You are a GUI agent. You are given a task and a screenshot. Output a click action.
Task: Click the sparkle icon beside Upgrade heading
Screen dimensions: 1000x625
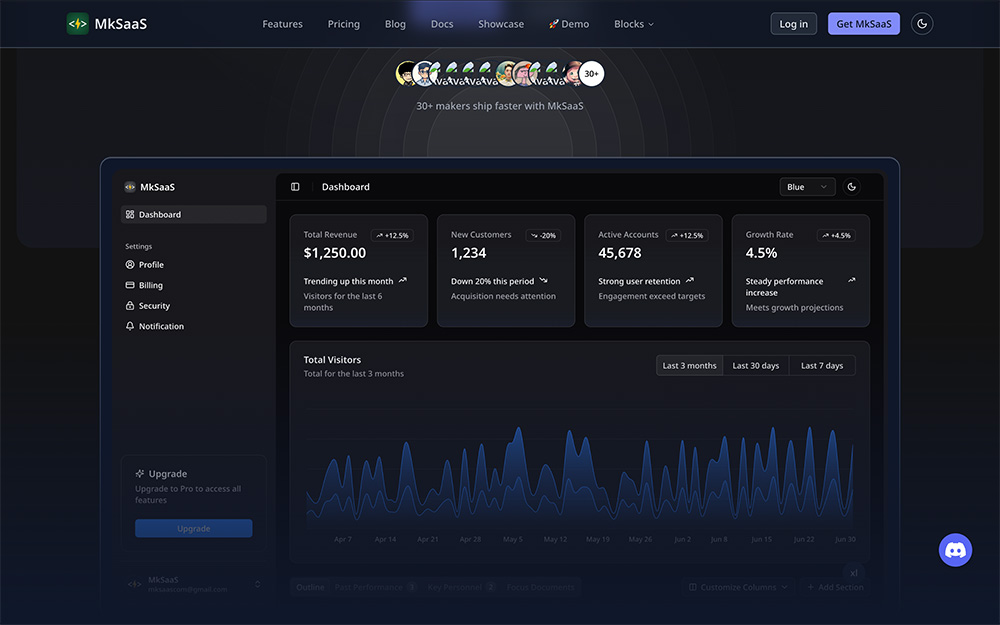coord(140,474)
